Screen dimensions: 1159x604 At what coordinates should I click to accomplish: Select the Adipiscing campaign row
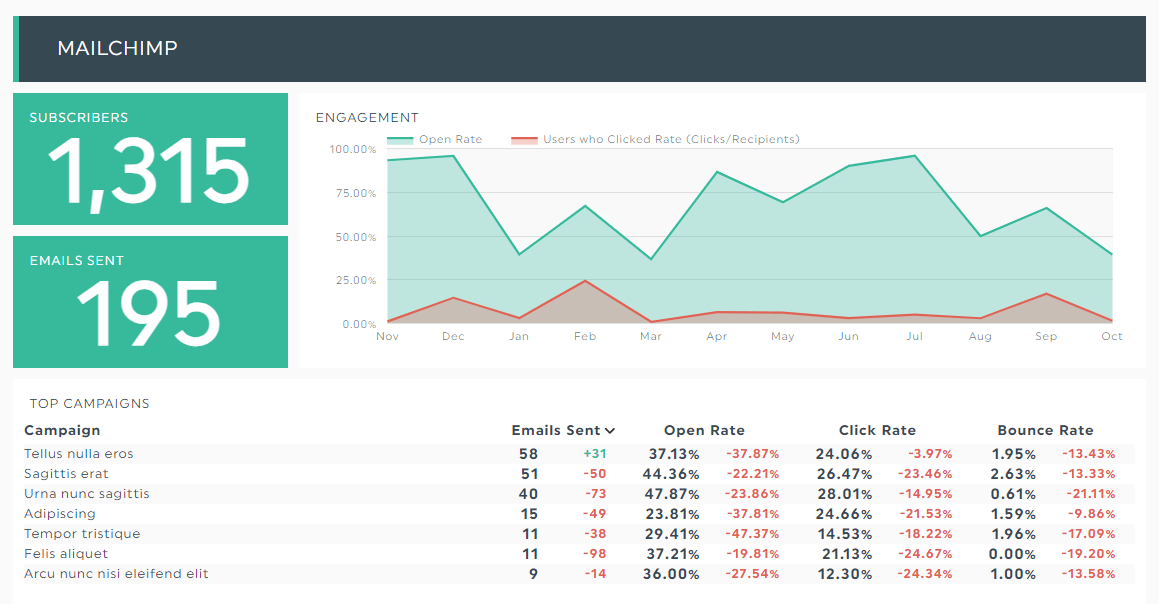[579, 514]
